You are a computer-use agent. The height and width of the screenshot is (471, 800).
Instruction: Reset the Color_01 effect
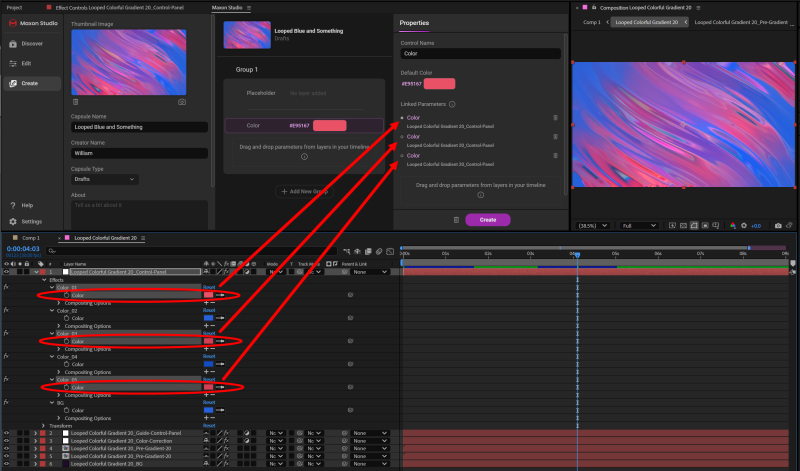click(209, 287)
